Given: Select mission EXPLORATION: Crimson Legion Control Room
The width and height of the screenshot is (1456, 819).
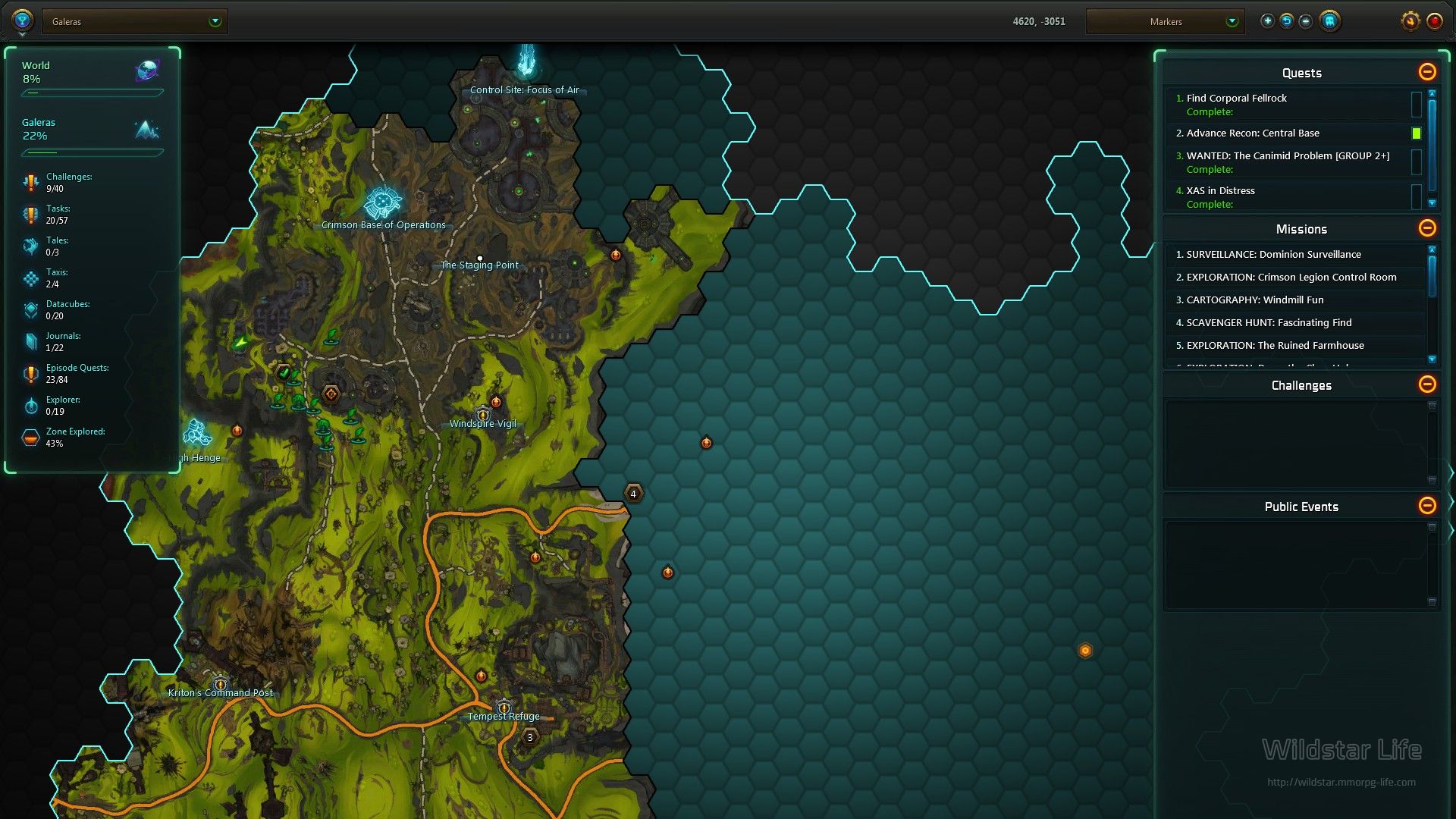Looking at the screenshot, I should click(1295, 278).
